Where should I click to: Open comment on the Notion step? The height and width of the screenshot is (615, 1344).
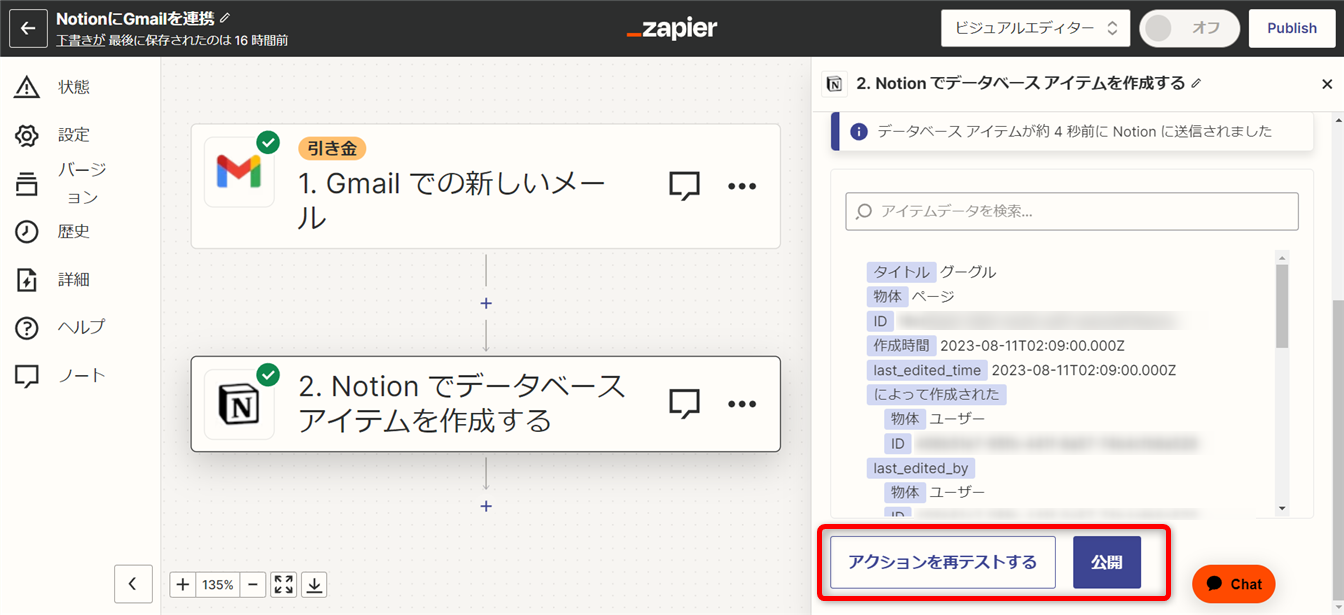click(684, 403)
